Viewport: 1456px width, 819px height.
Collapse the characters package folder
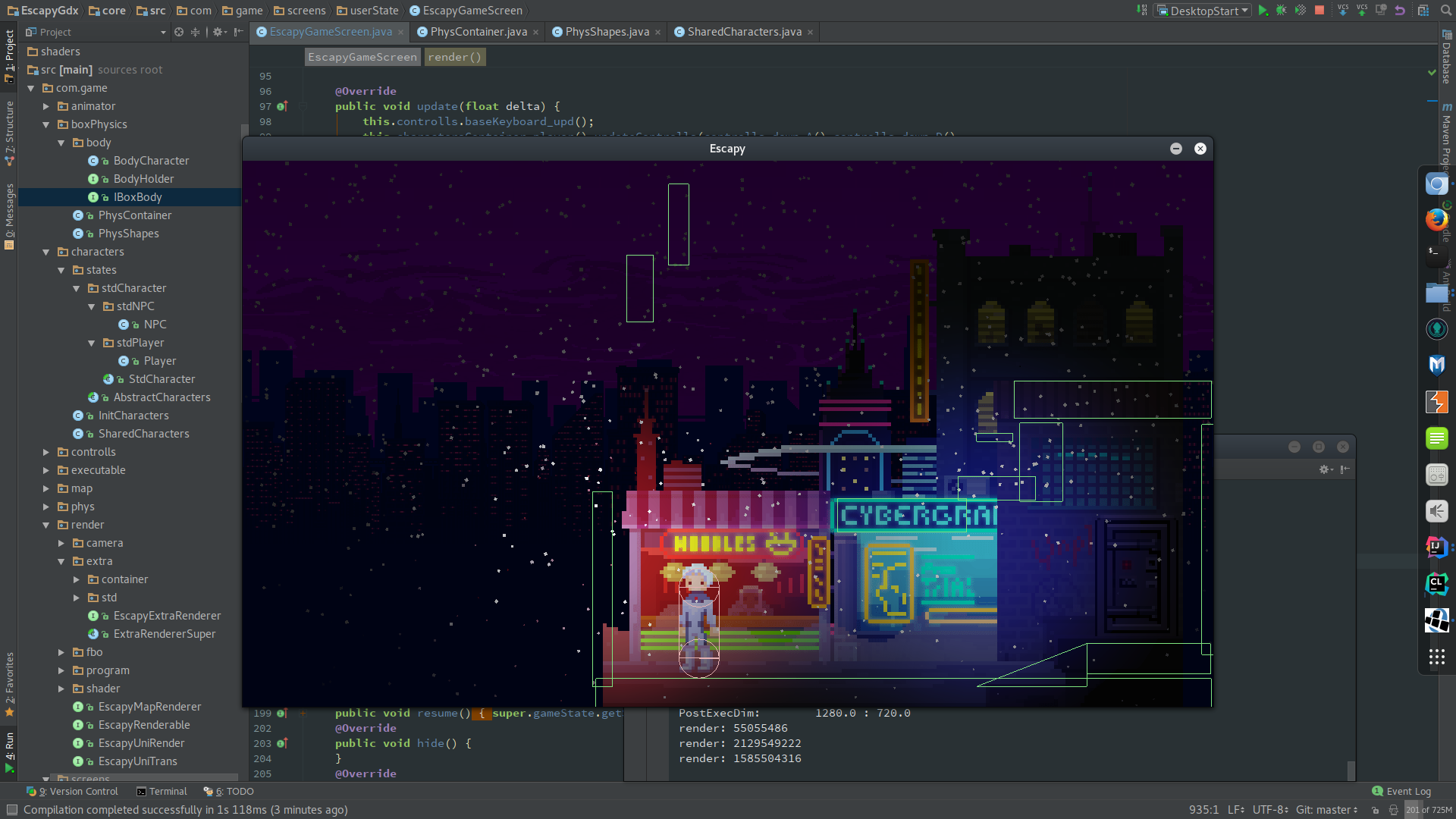(46, 252)
